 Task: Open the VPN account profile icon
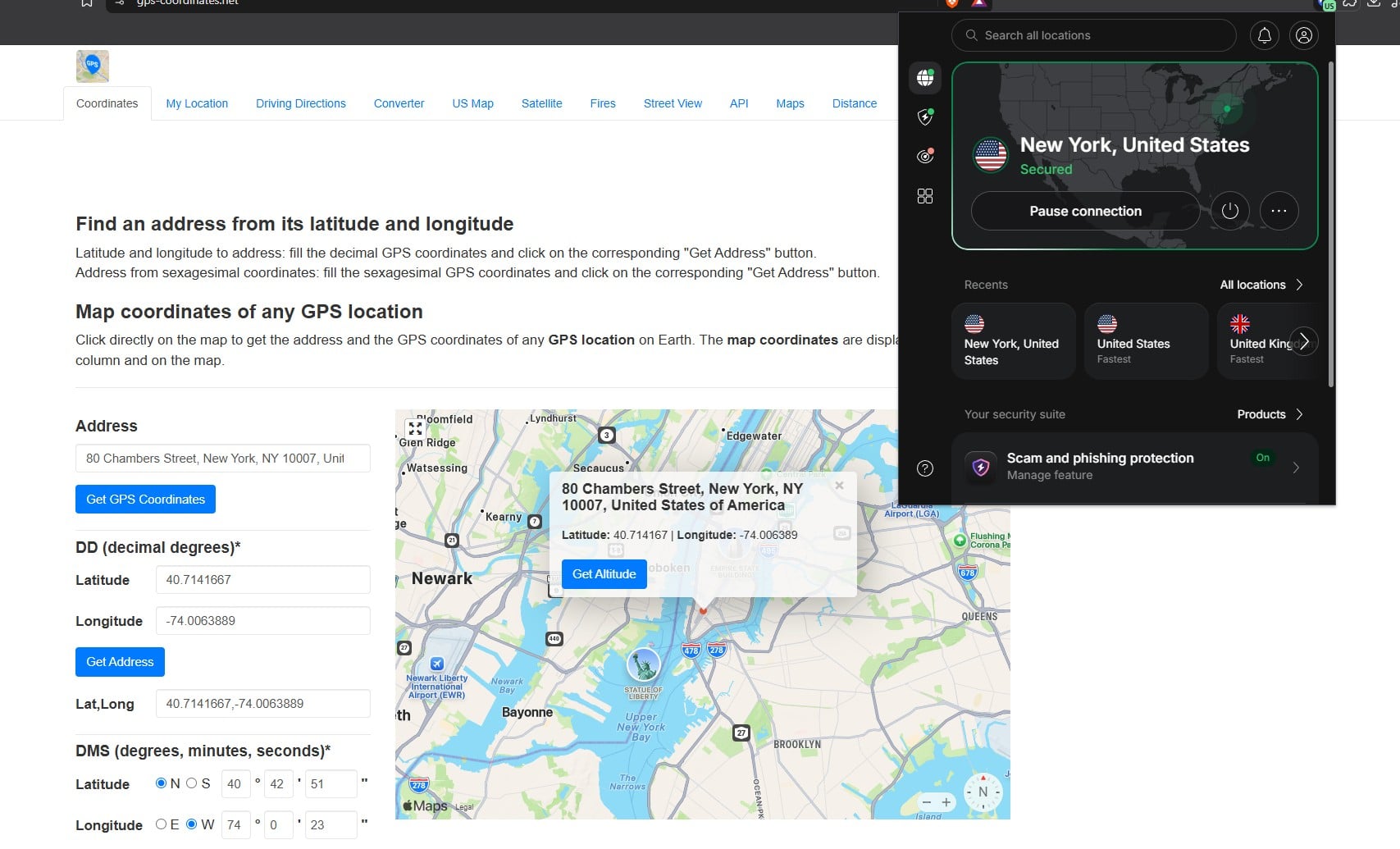point(1304,35)
